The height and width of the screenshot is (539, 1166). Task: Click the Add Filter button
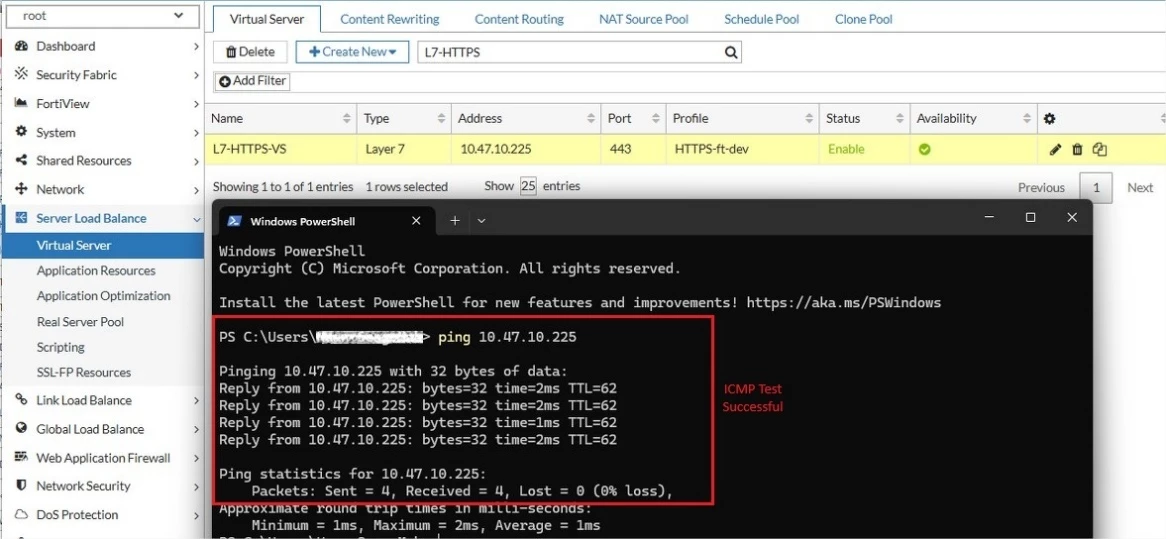(252, 81)
